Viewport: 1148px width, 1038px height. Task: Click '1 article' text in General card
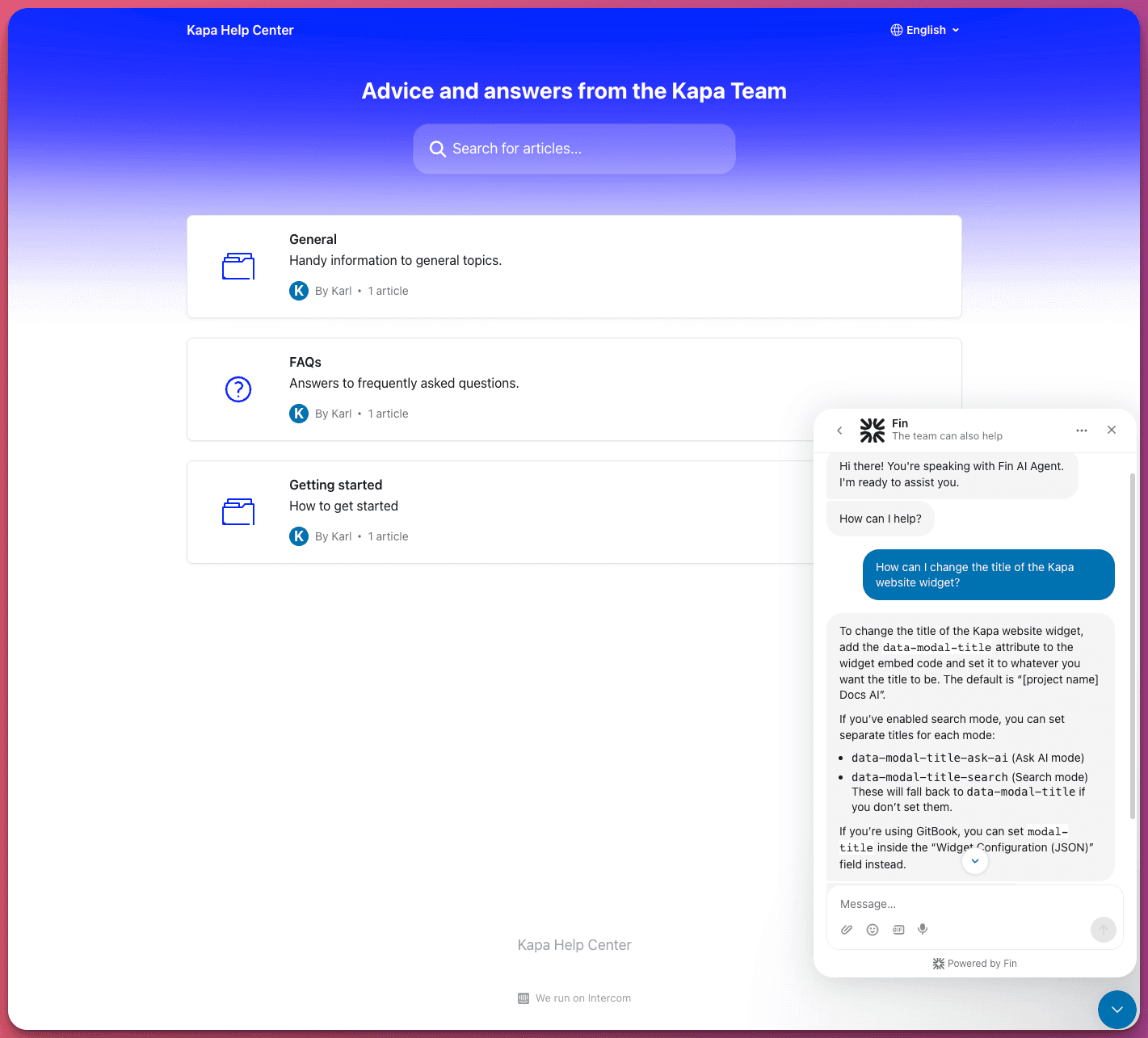(x=389, y=291)
